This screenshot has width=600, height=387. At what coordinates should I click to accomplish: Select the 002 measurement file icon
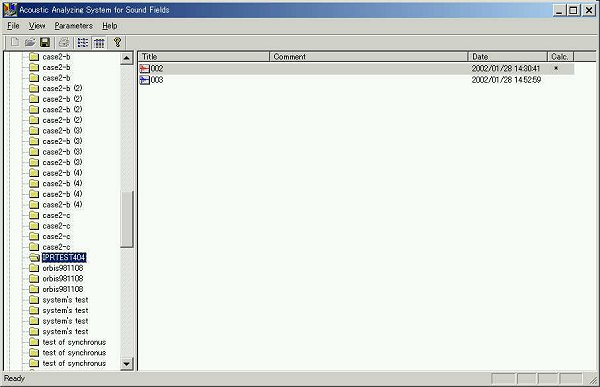[145, 69]
